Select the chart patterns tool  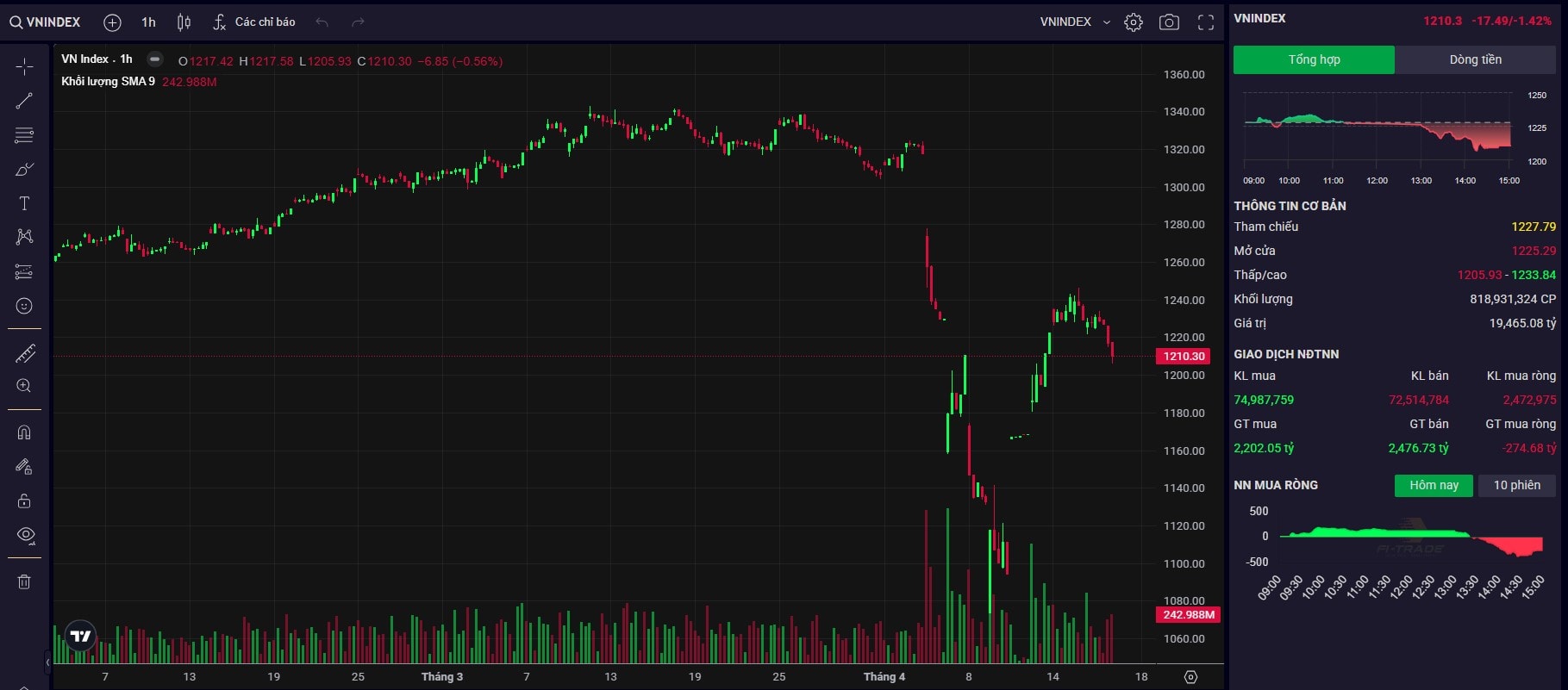pos(24,237)
